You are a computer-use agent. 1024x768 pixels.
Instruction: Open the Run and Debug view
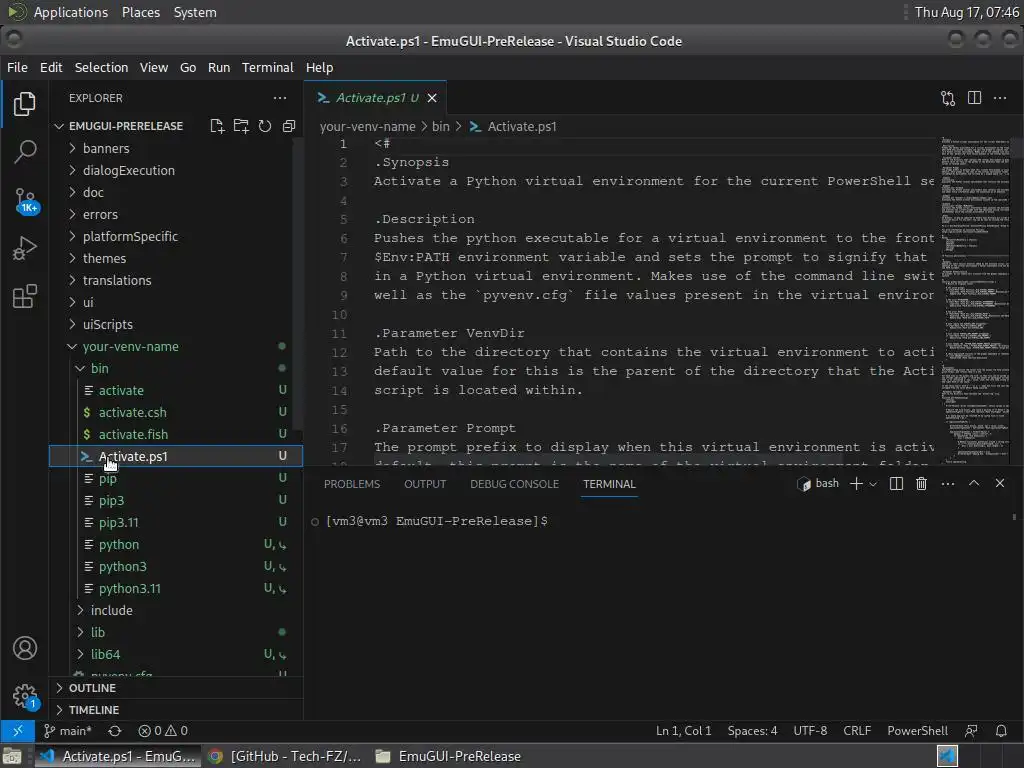coord(25,248)
